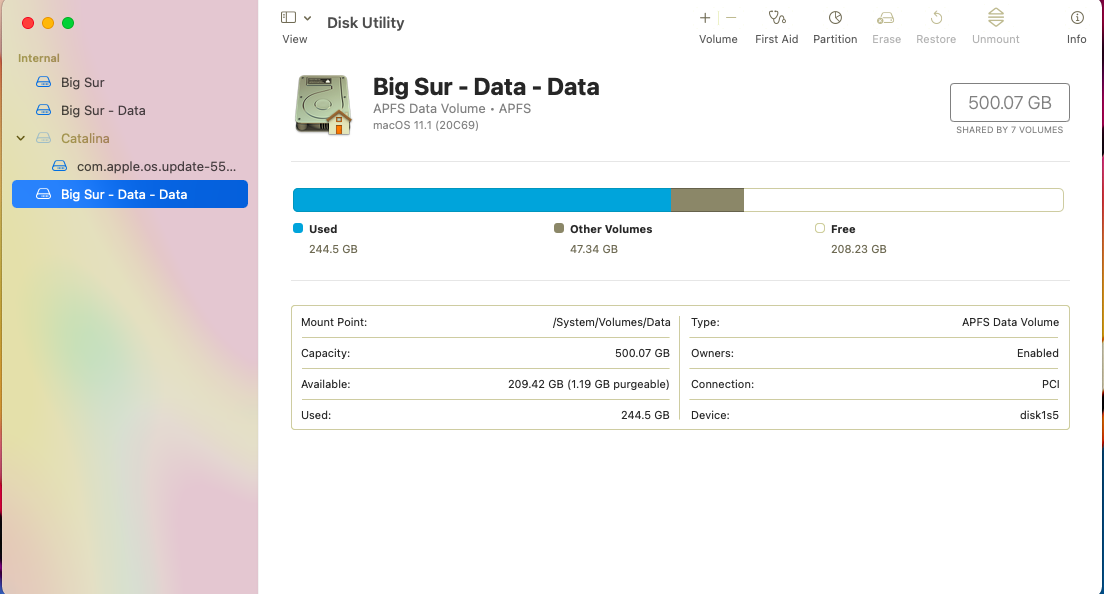Viewport: 1104px width, 594px height.
Task: Click the SHARED BY 7 VOLUMES caption
Action: coord(1010,129)
